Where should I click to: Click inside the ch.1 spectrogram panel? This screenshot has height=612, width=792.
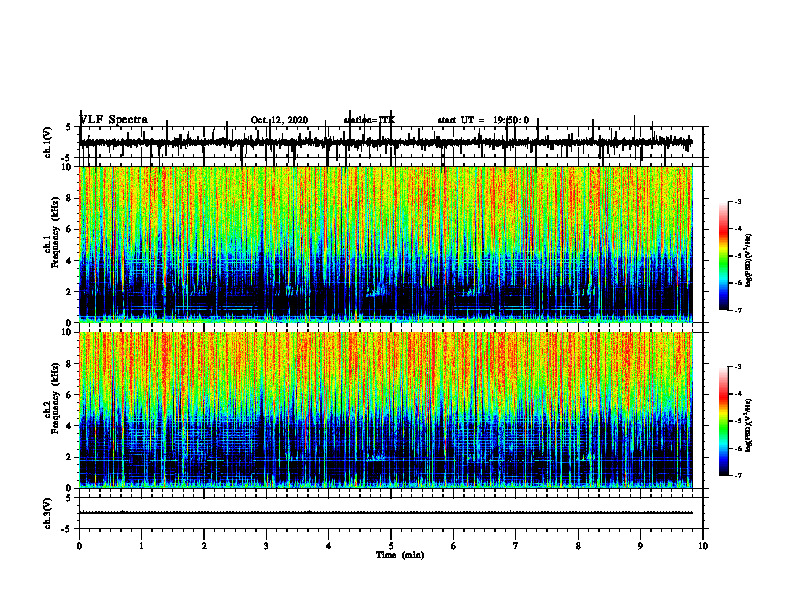[x=386, y=244]
